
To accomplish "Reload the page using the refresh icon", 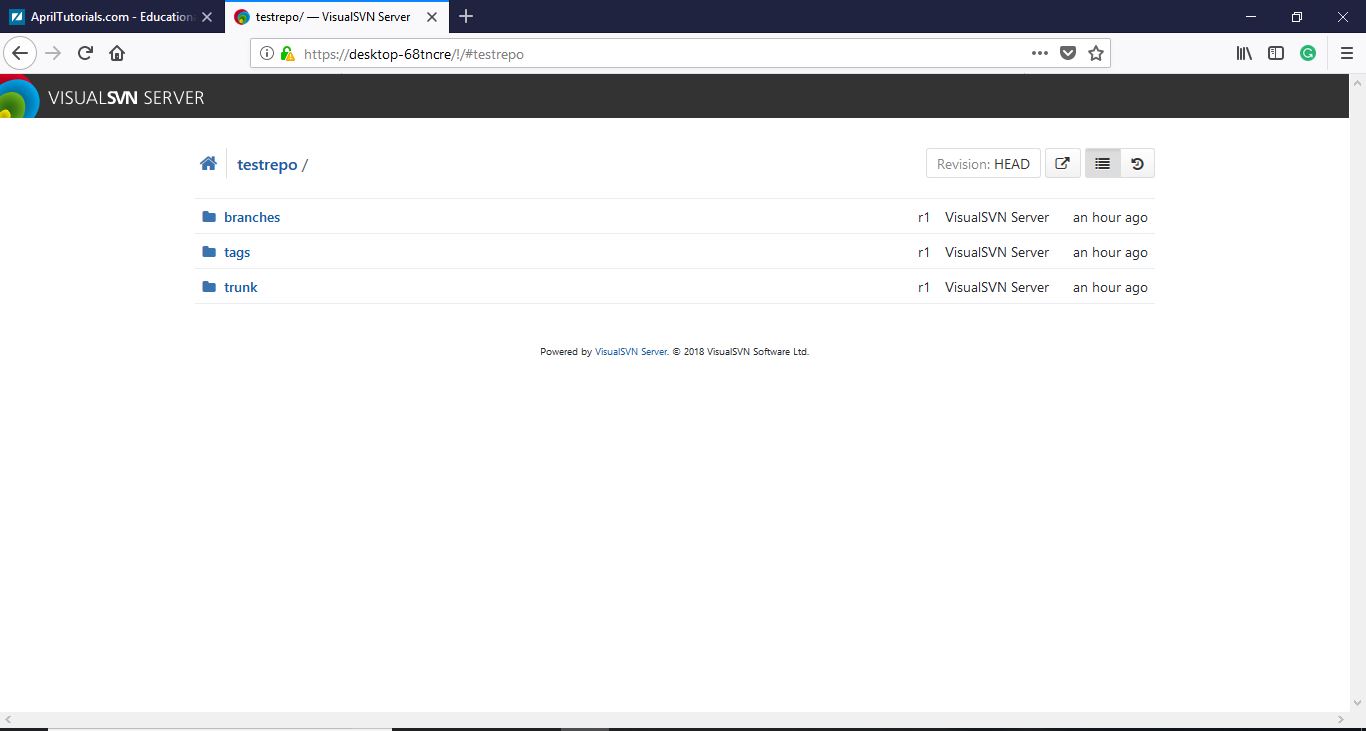I will click(84, 53).
